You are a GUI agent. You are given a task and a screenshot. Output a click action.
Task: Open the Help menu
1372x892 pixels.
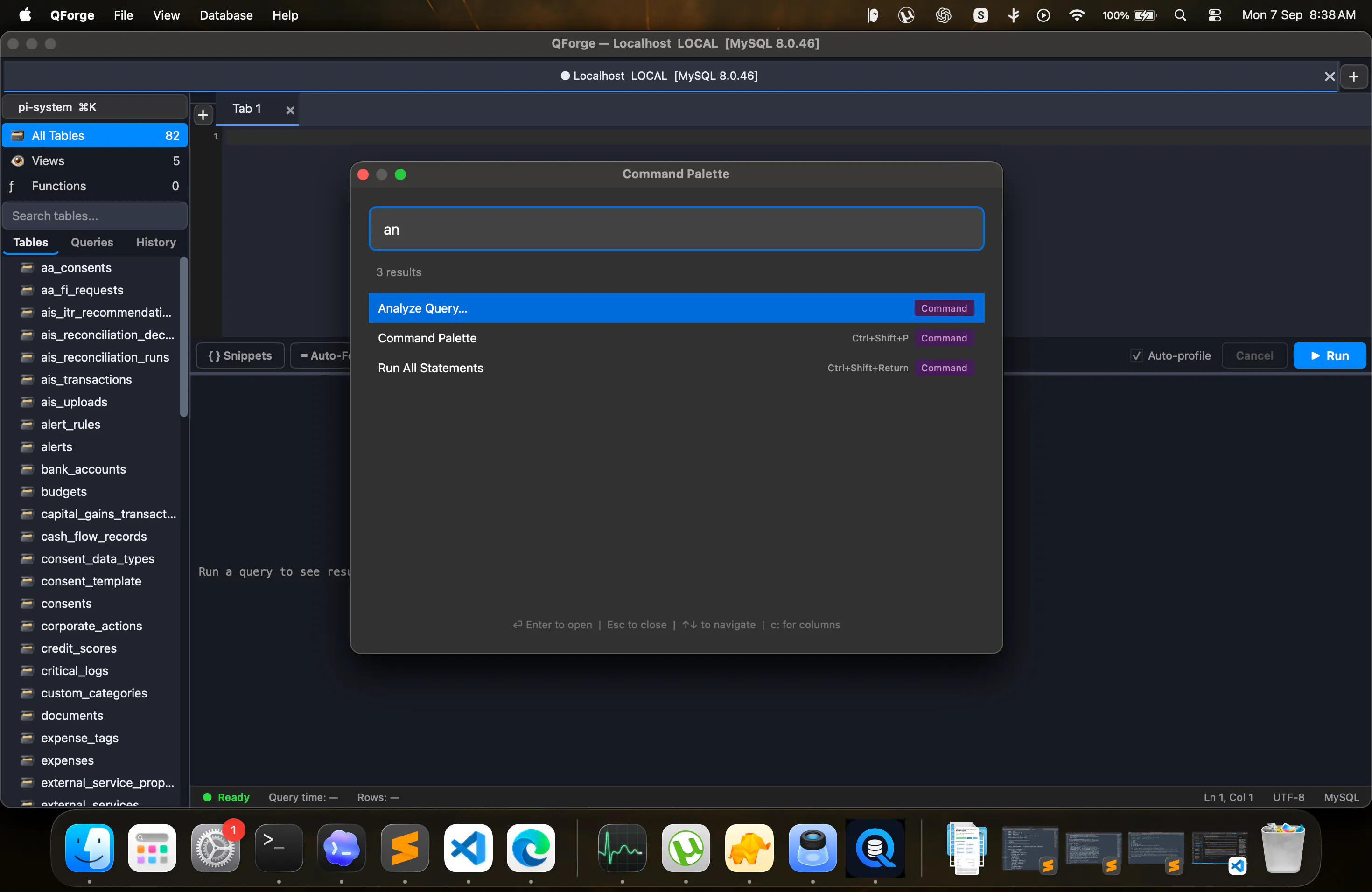(x=285, y=15)
